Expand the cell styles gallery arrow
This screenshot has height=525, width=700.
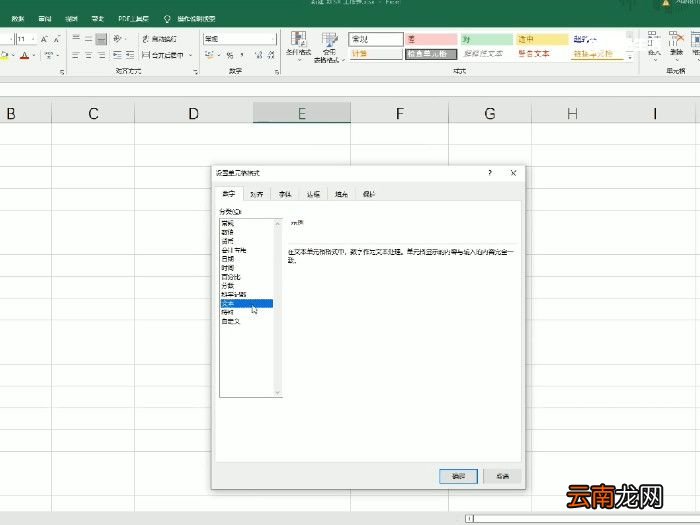tap(628, 58)
